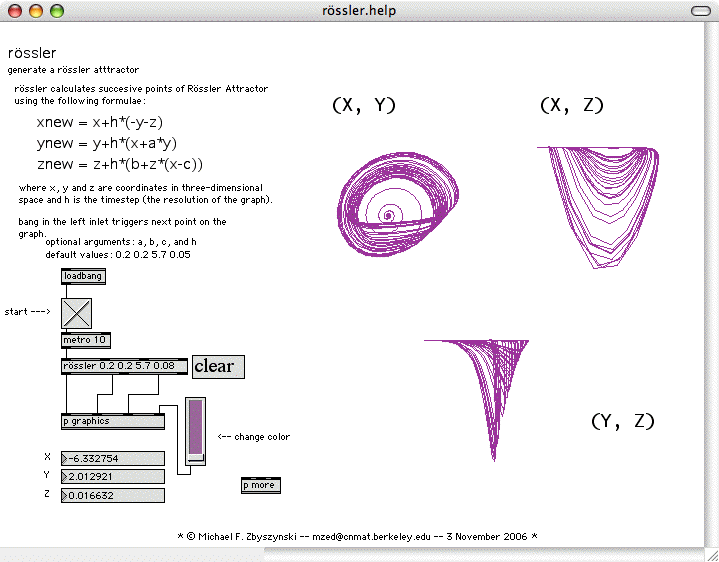Click the (X, Y) attractor plot
This screenshot has height=562, width=719.
pos(398,204)
